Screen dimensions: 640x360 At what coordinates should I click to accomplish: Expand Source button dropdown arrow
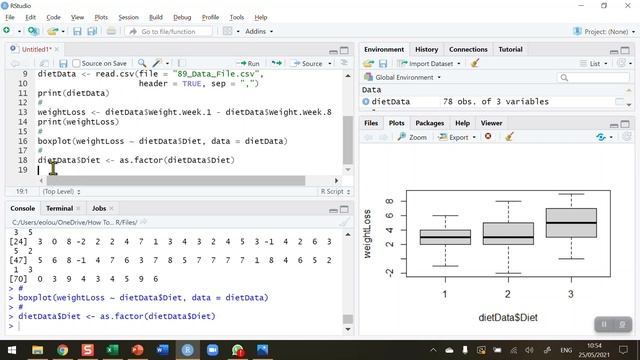(330, 63)
